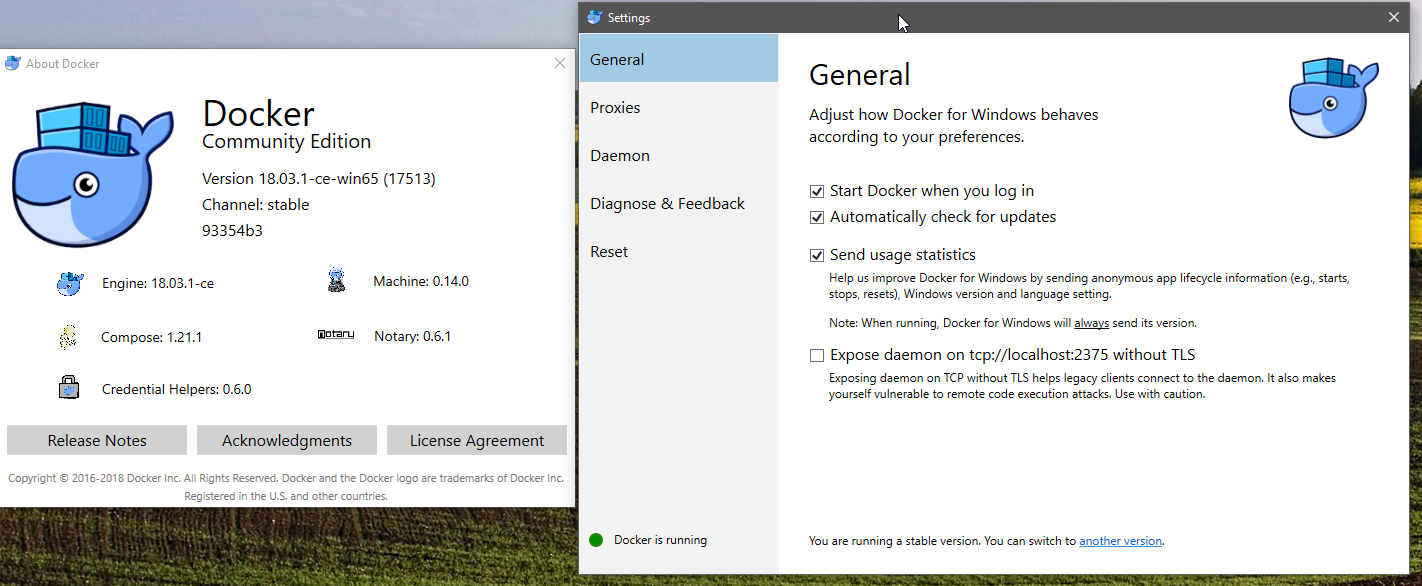
Task: Click the Machine icon next to version 0.14.0
Action: [337, 280]
